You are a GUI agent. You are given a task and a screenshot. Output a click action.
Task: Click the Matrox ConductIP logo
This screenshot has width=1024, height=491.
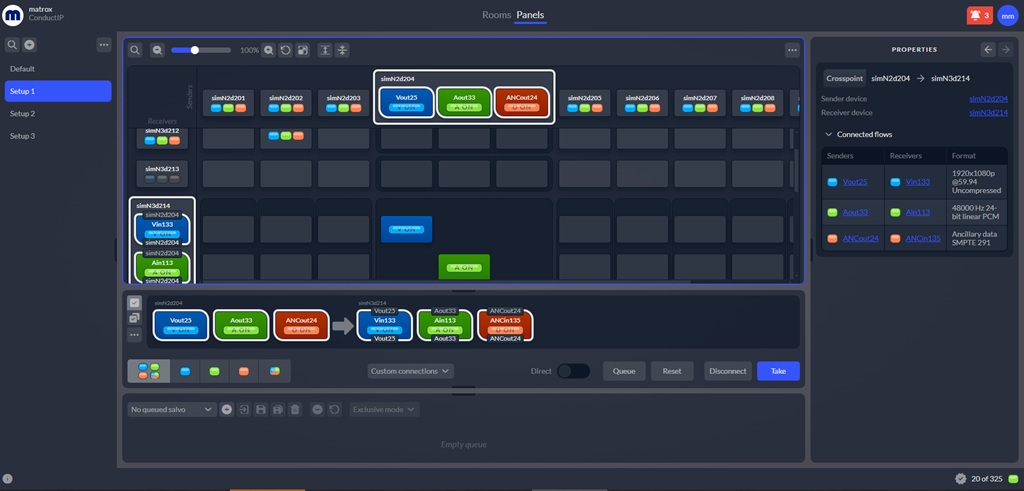tap(13, 14)
